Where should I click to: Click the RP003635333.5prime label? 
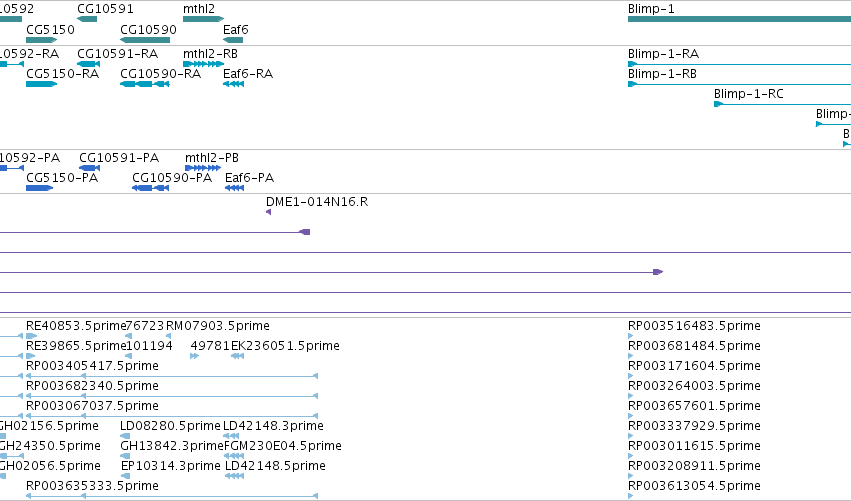point(92,486)
